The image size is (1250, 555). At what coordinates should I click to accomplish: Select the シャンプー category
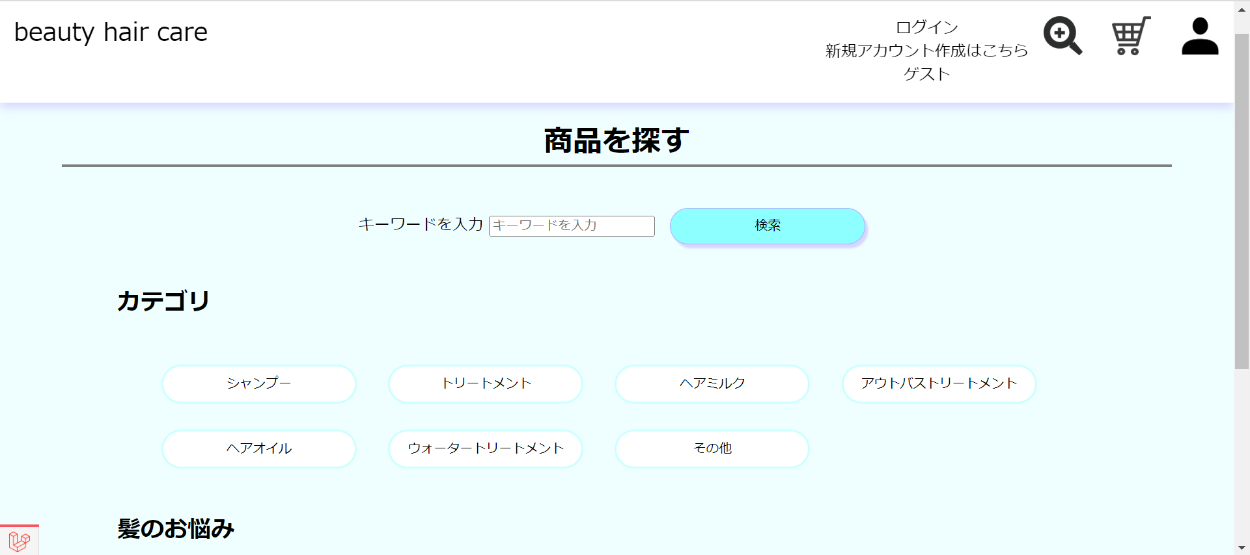259,384
